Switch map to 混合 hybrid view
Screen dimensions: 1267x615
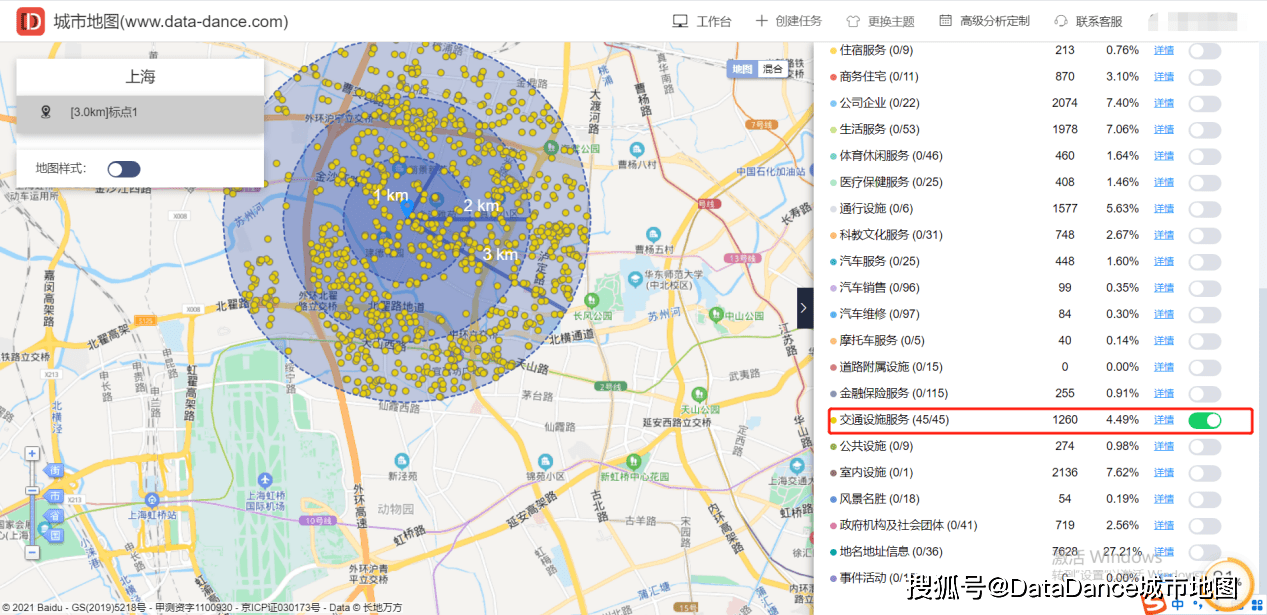pos(773,69)
